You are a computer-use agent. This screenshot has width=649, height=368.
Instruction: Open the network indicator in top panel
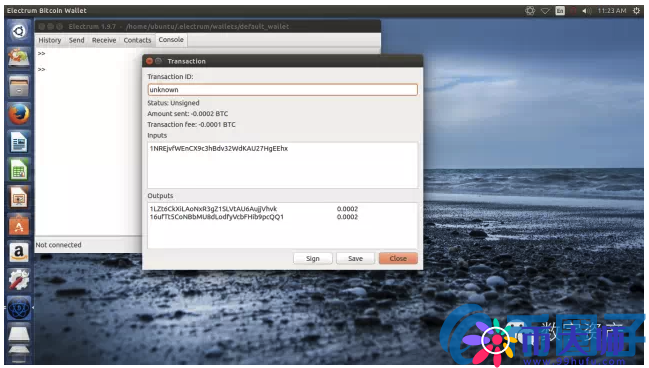pos(545,11)
